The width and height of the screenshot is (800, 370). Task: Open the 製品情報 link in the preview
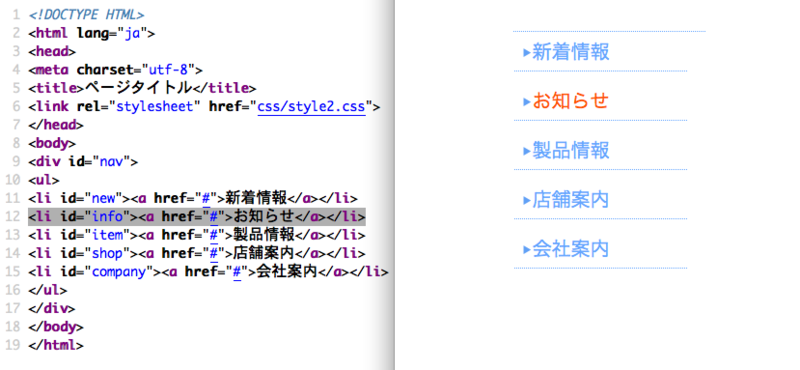pos(570,151)
